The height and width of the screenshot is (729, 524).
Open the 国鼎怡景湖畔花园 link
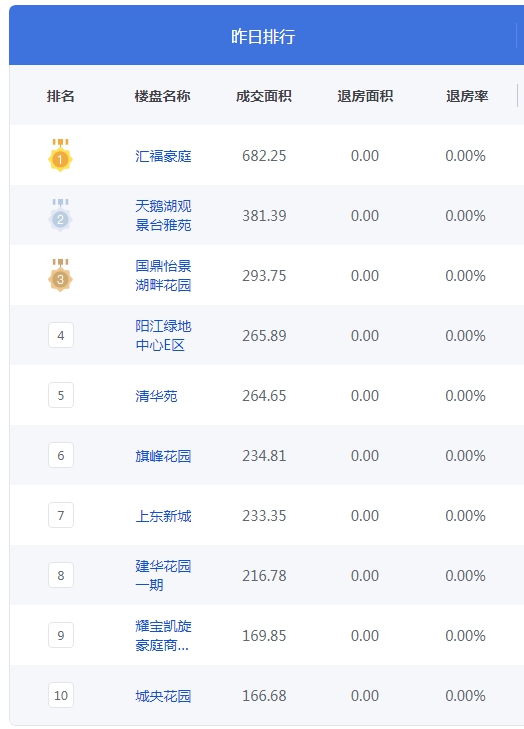(x=163, y=275)
